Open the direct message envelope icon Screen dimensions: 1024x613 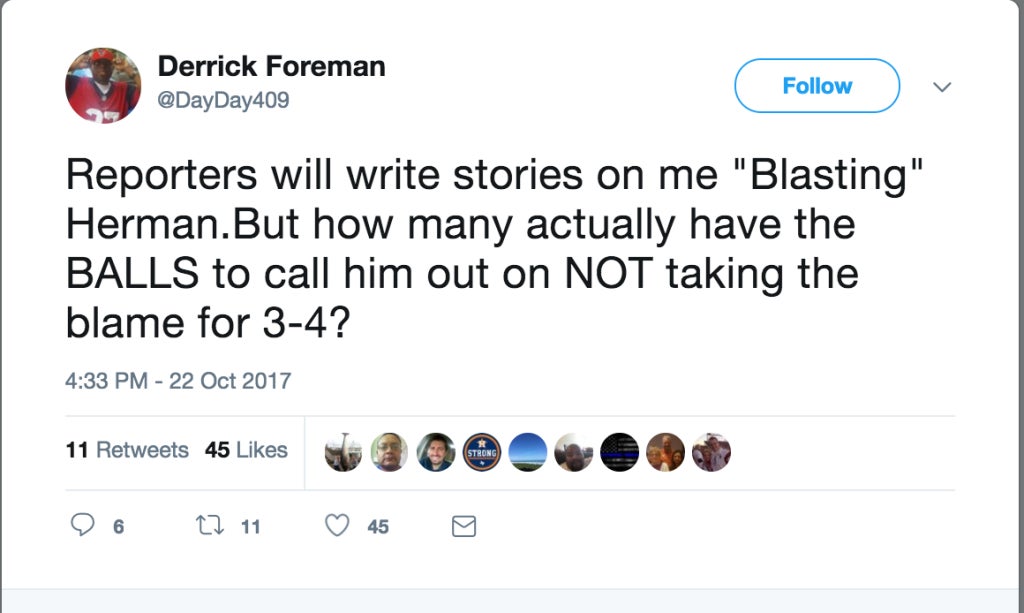pos(464,526)
